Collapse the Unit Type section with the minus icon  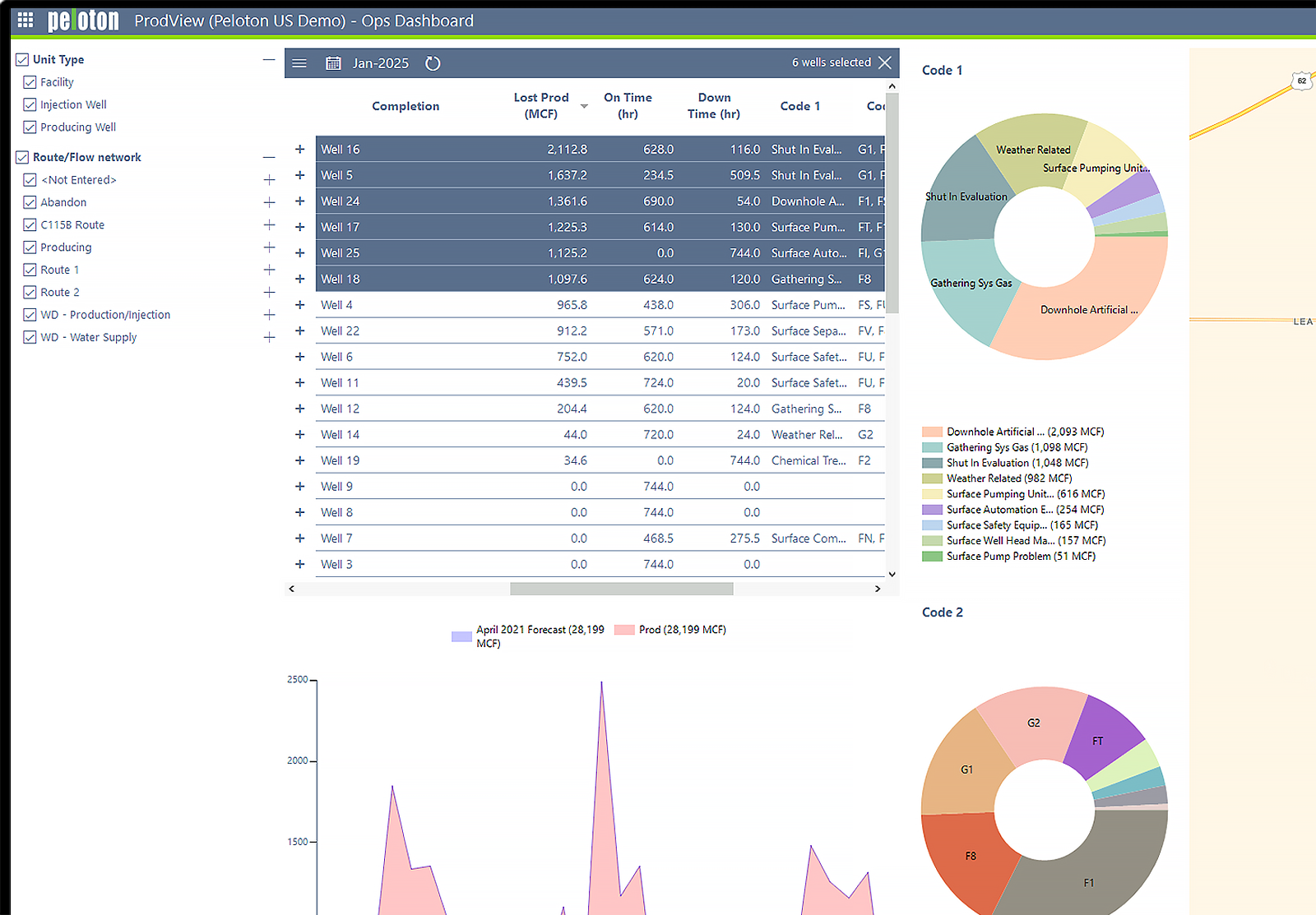[268, 58]
